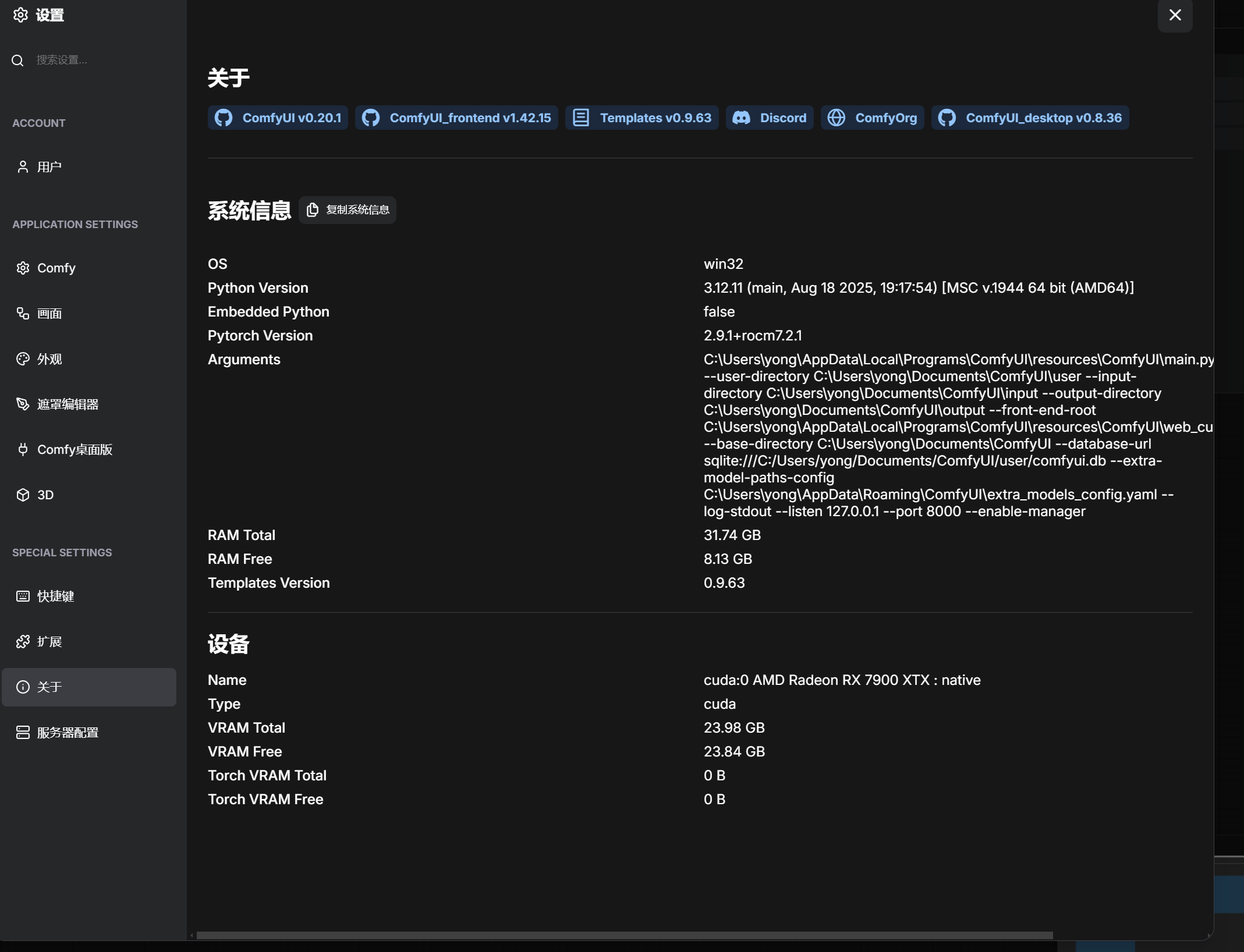1244x952 pixels.
Task: Click the 系统信息 heading
Action: click(249, 211)
